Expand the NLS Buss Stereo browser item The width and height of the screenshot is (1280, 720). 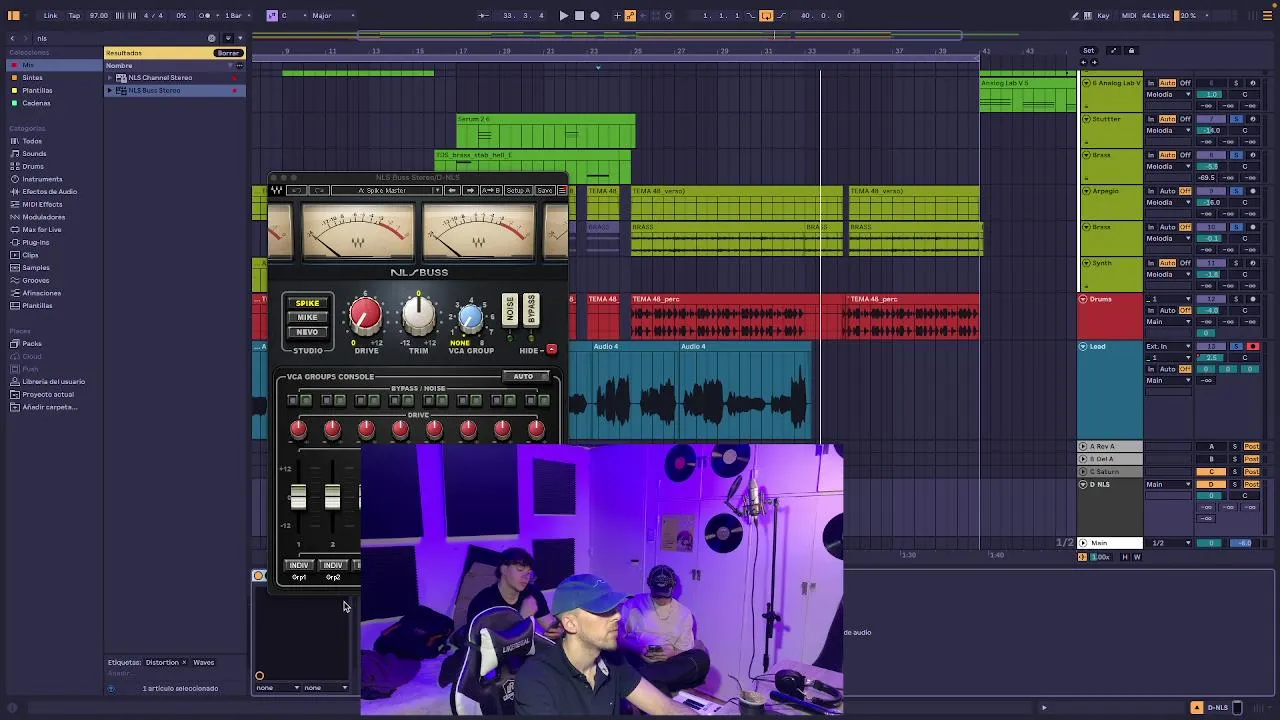[x=110, y=91]
